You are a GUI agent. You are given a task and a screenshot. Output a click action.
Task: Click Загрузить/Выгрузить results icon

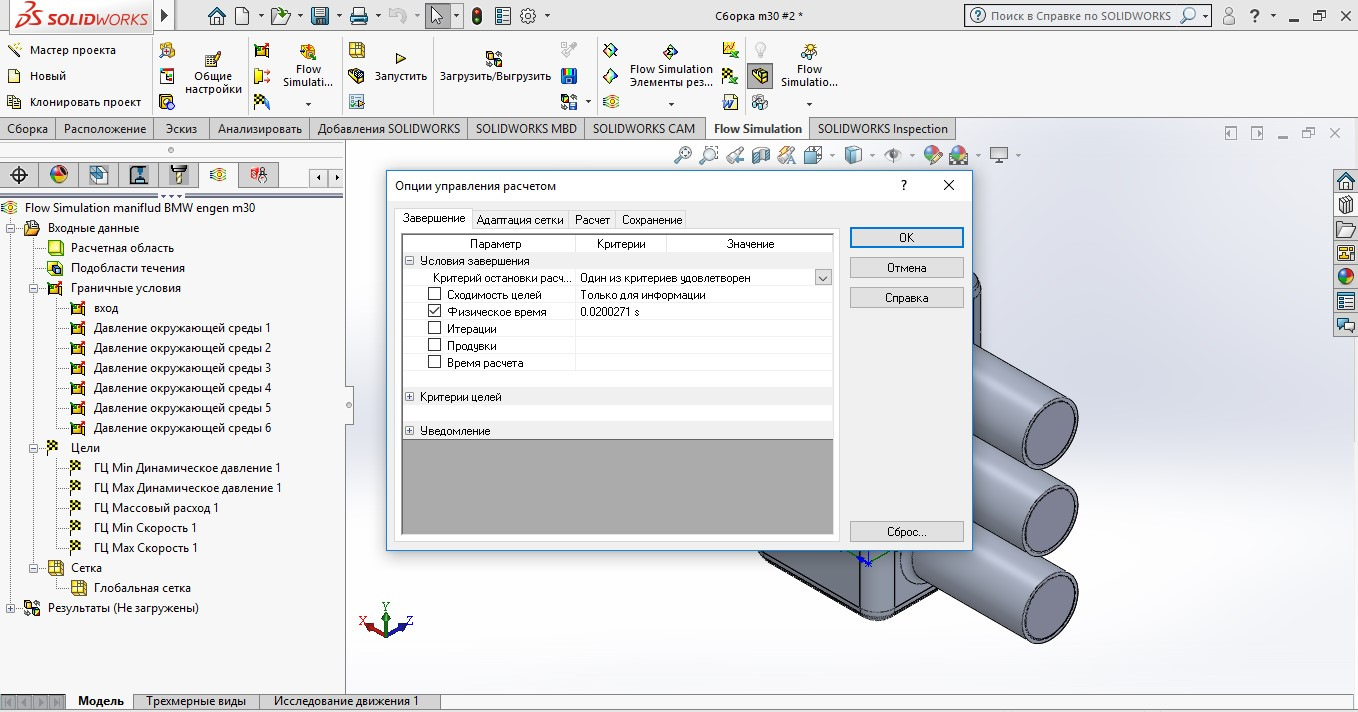point(495,68)
